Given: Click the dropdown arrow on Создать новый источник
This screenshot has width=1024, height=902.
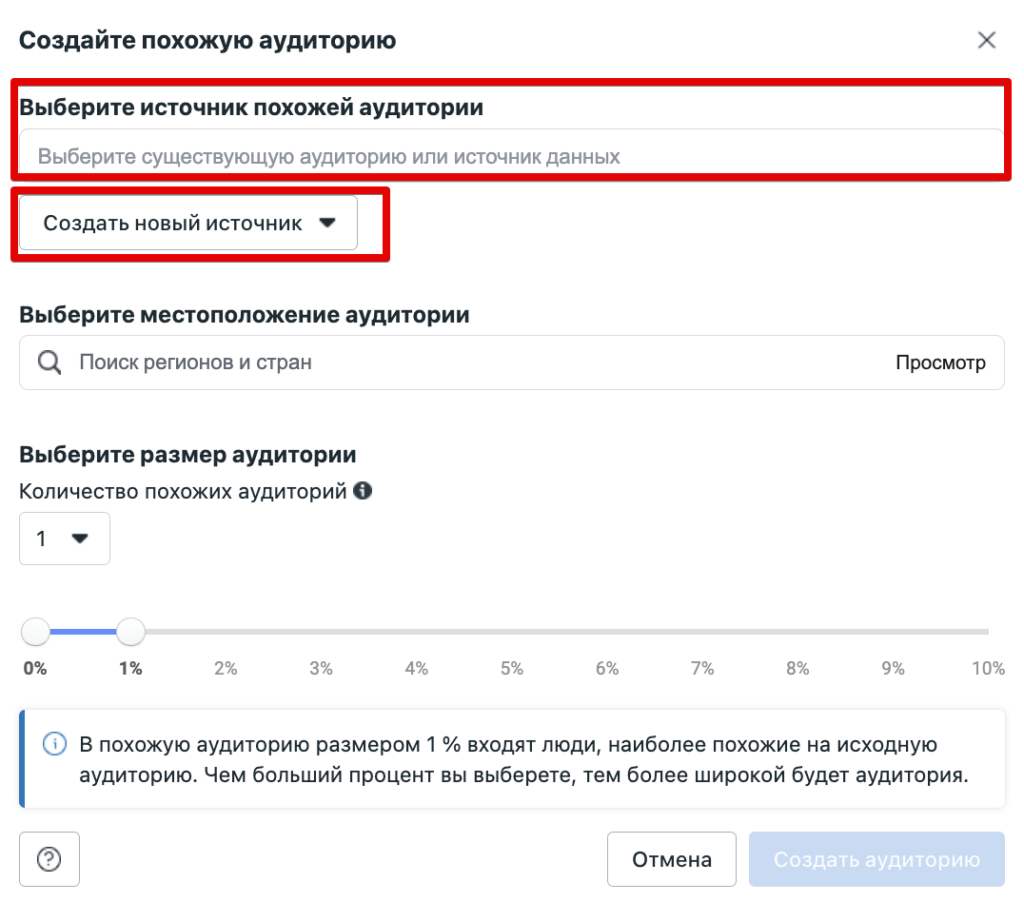Looking at the screenshot, I should click(328, 222).
